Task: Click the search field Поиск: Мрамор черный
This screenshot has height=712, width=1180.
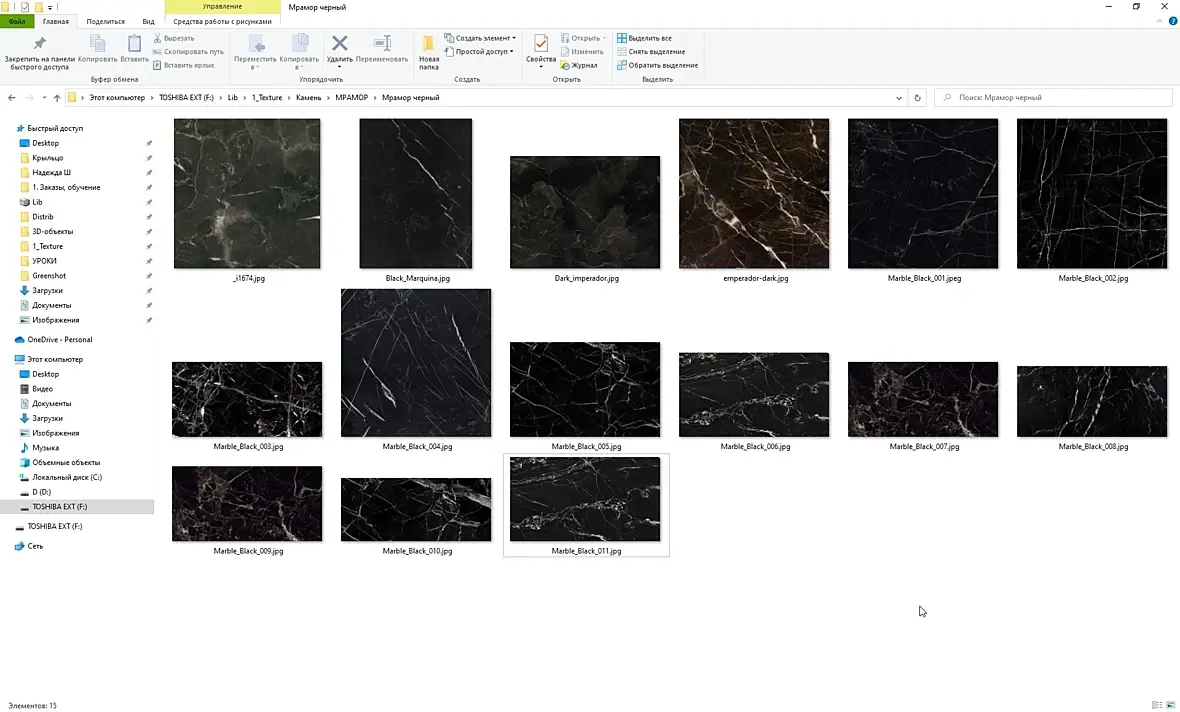Action: pyautogui.click(x=1053, y=98)
